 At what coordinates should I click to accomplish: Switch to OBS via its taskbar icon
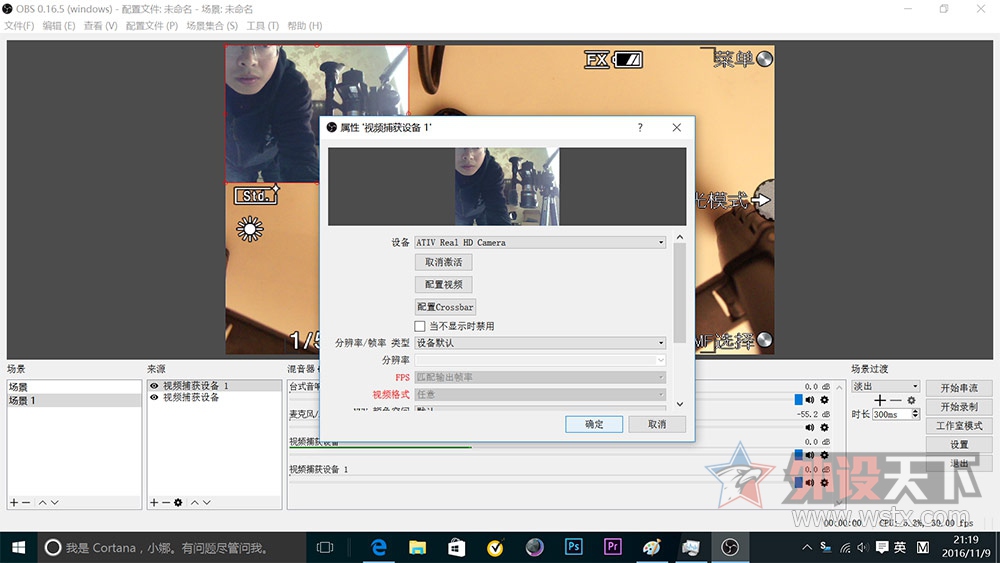pos(730,547)
